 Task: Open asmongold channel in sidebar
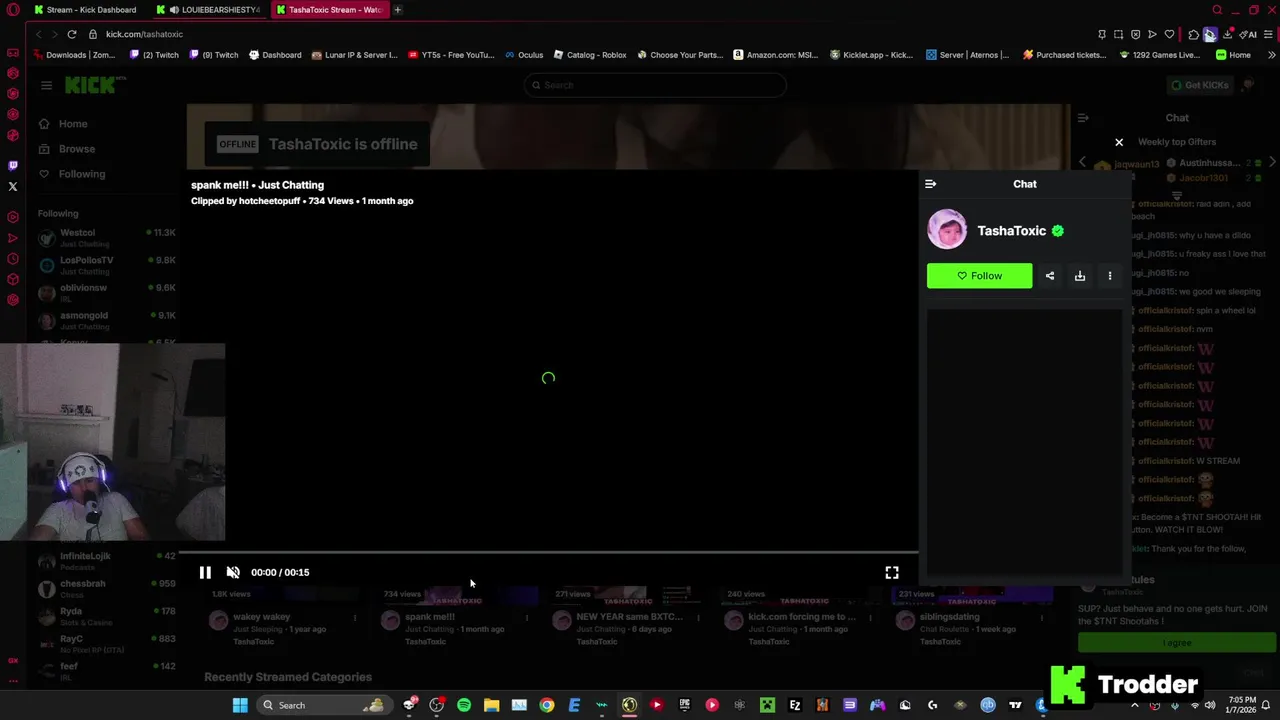click(x=106, y=320)
